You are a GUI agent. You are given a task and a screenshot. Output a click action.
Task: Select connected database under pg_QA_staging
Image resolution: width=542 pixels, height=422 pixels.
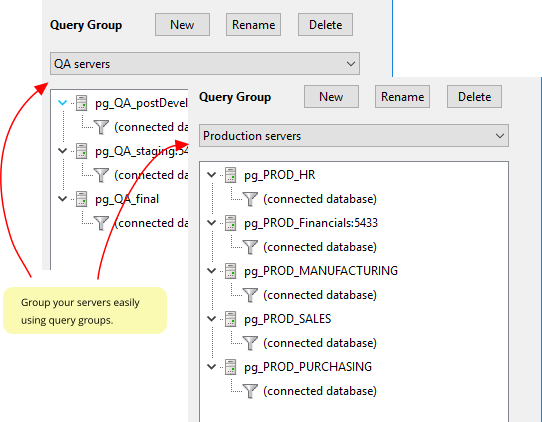[x=151, y=175]
